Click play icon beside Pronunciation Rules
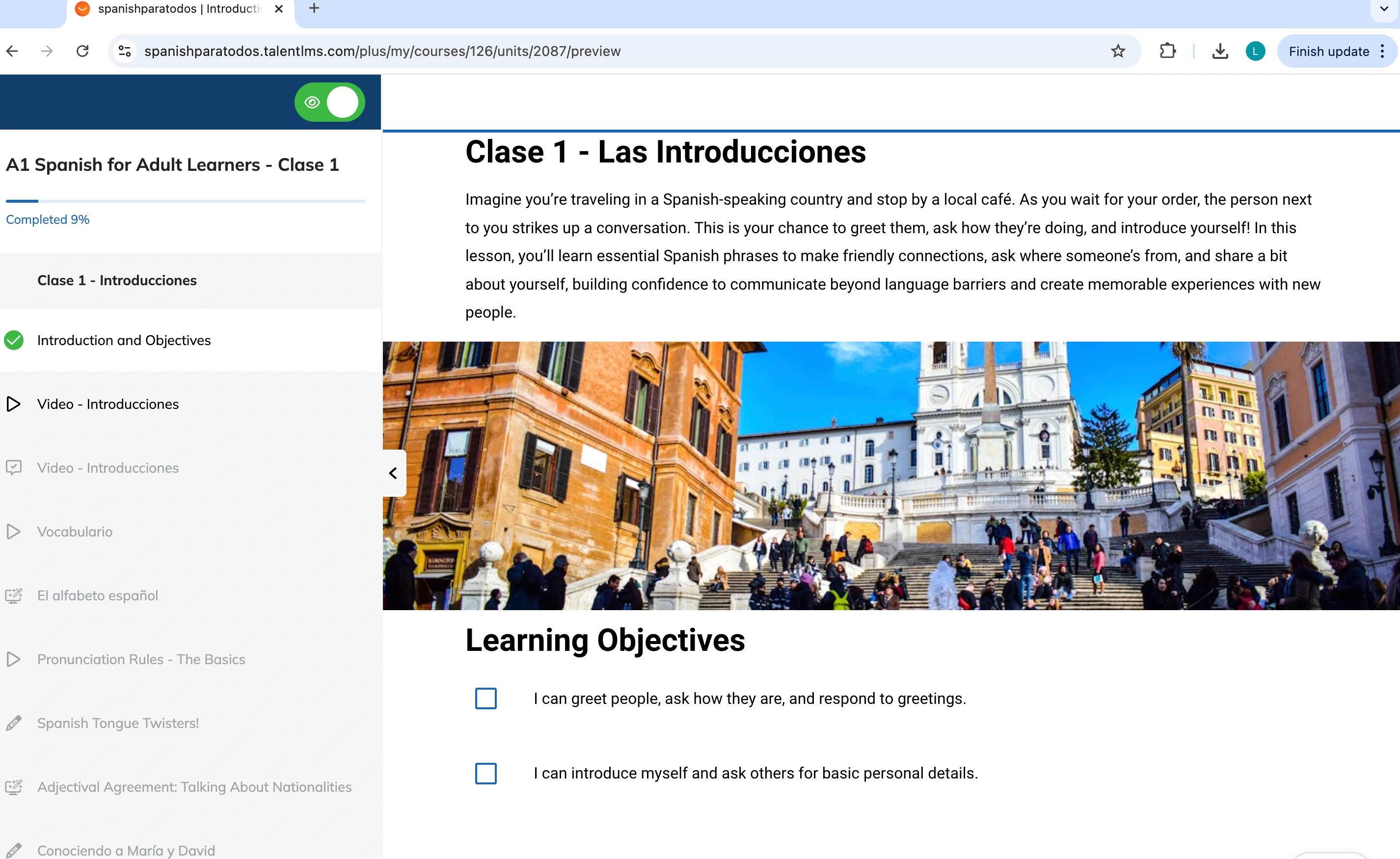Viewport: 1400px width, 859px height. (14, 659)
